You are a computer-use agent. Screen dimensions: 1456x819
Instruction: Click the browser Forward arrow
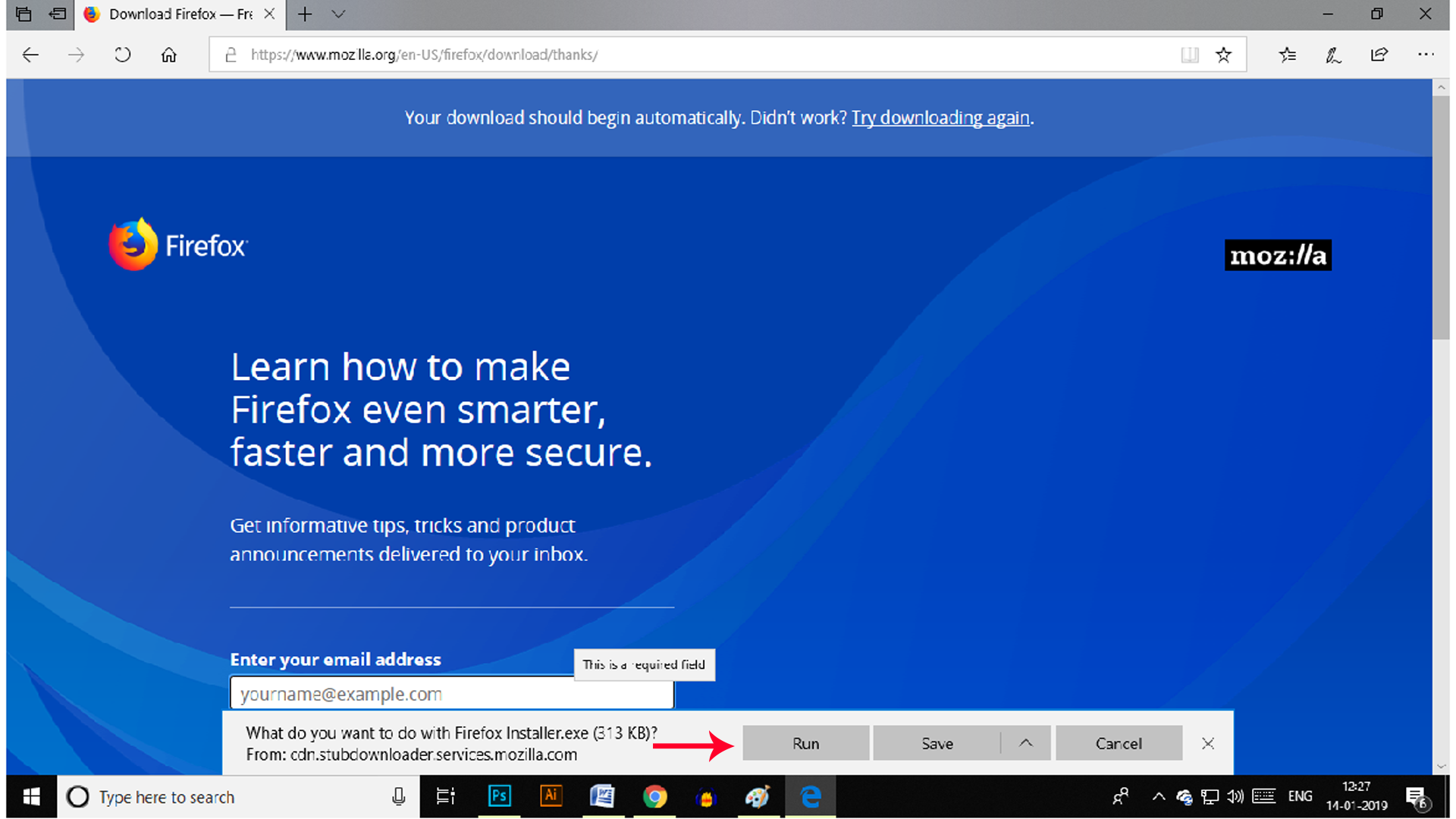[x=76, y=55]
